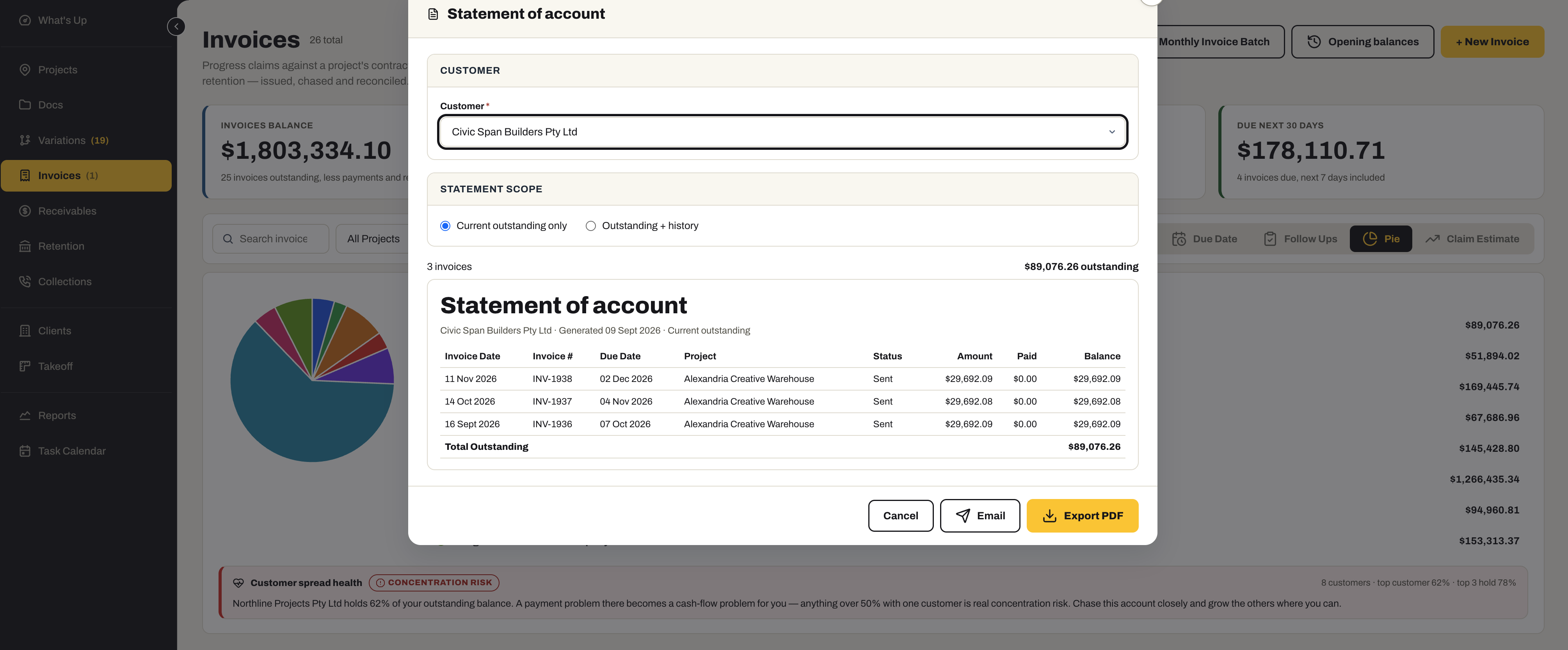The width and height of the screenshot is (1568, 650).
Task: Click Monthly Invoice Batch button
Action: tap(1214, 42)
